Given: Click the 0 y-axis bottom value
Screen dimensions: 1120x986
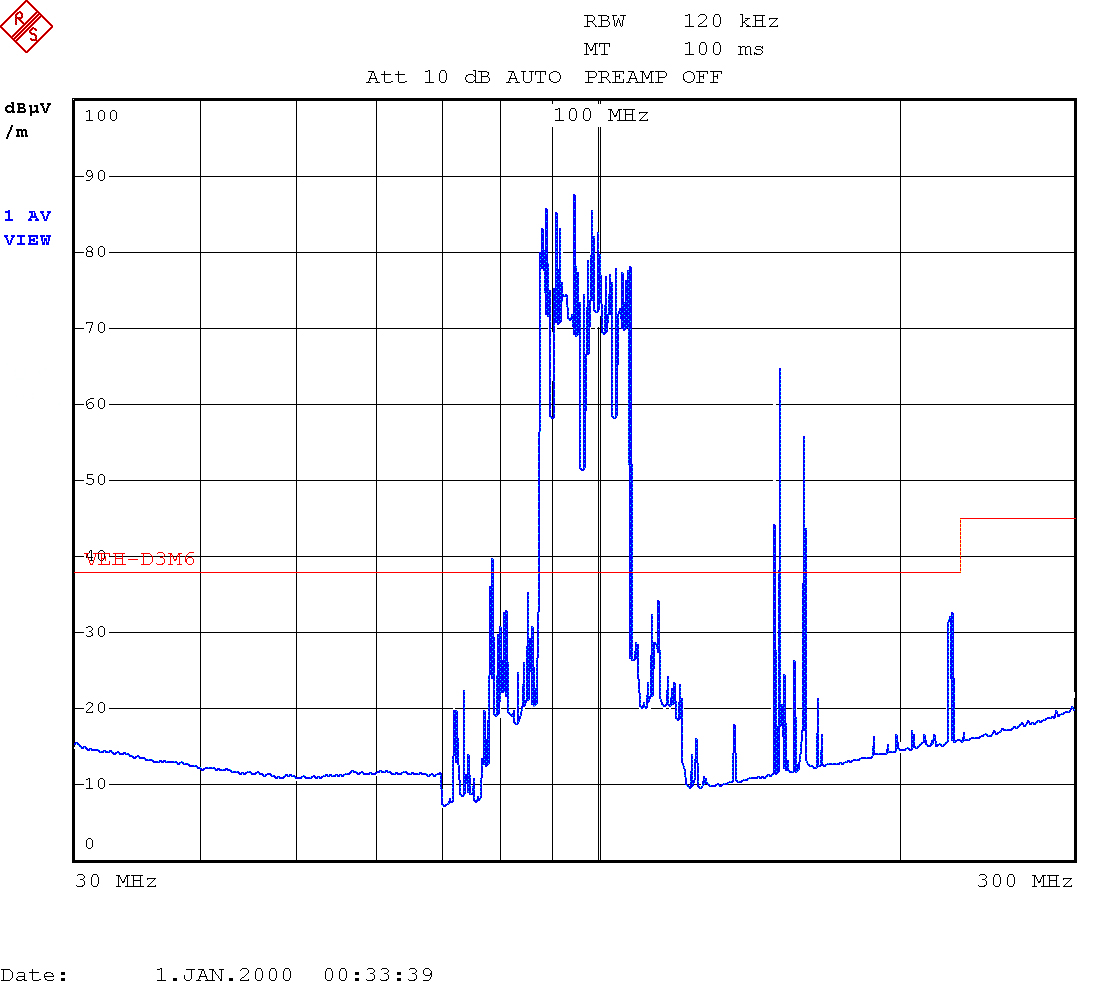Looking at the screenshot, I should point(89,844).
